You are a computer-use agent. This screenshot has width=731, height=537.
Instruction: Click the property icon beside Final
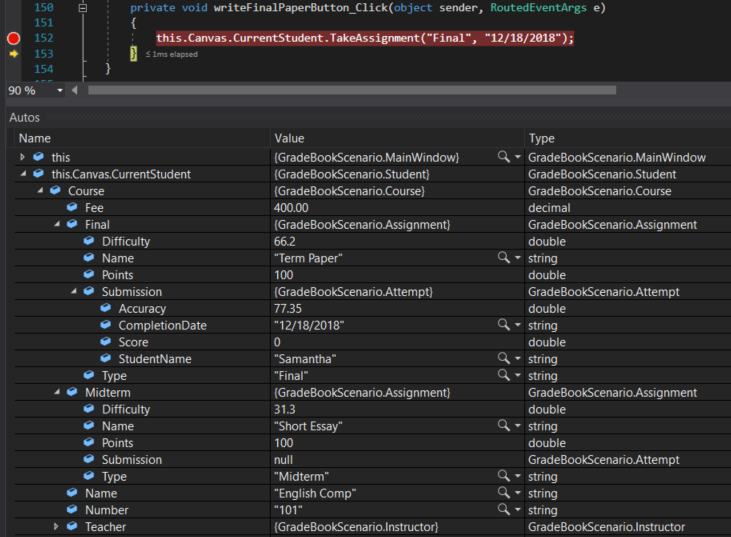pos(72,224)
